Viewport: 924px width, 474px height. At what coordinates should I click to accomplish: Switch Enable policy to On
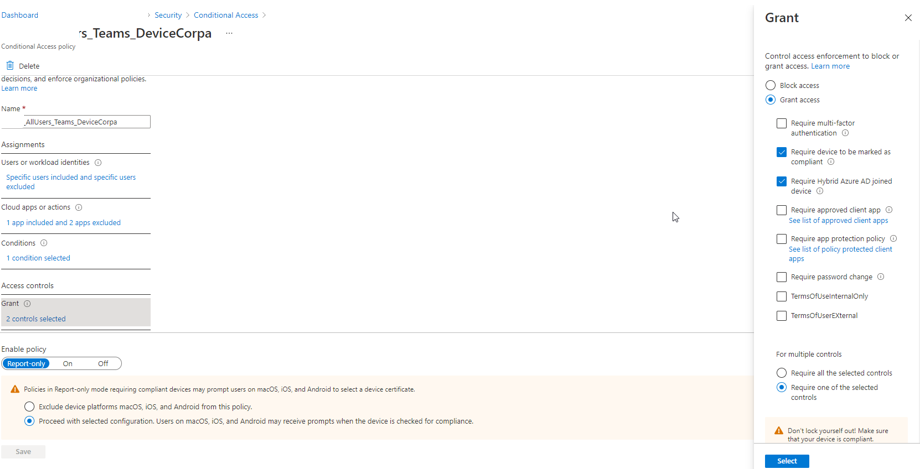(x=68, y=364)
